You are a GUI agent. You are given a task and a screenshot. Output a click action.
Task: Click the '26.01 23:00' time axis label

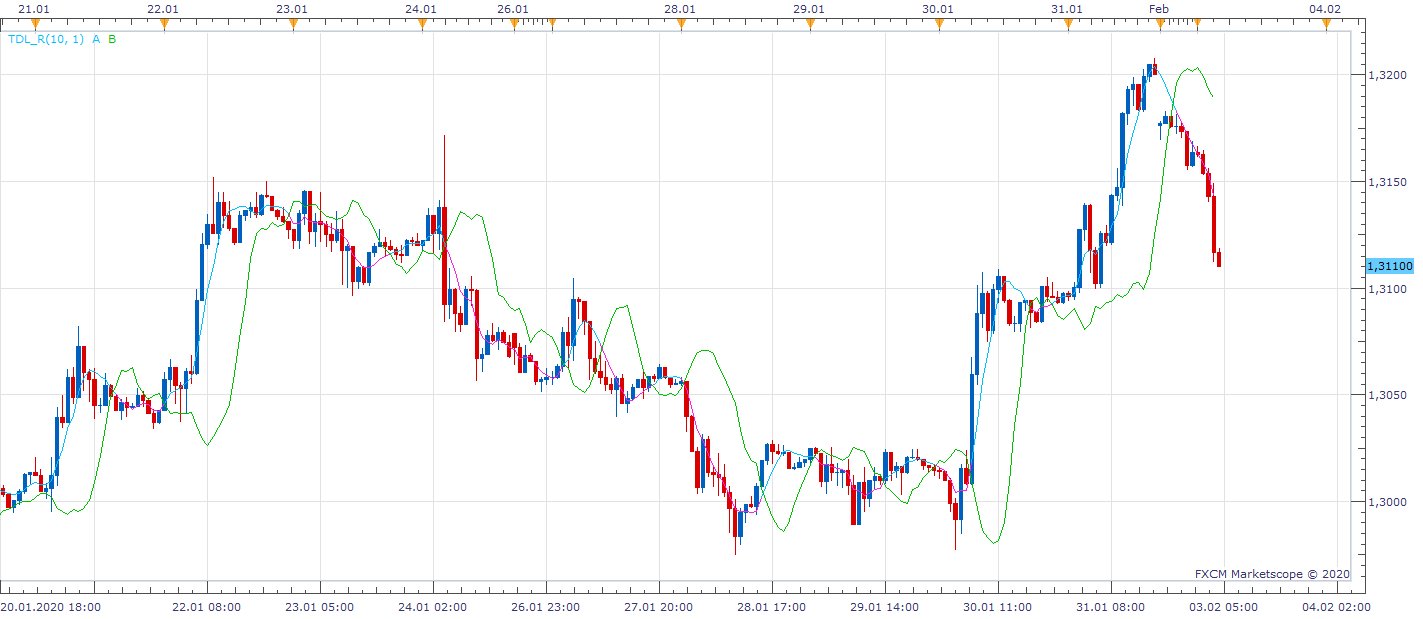546,606
